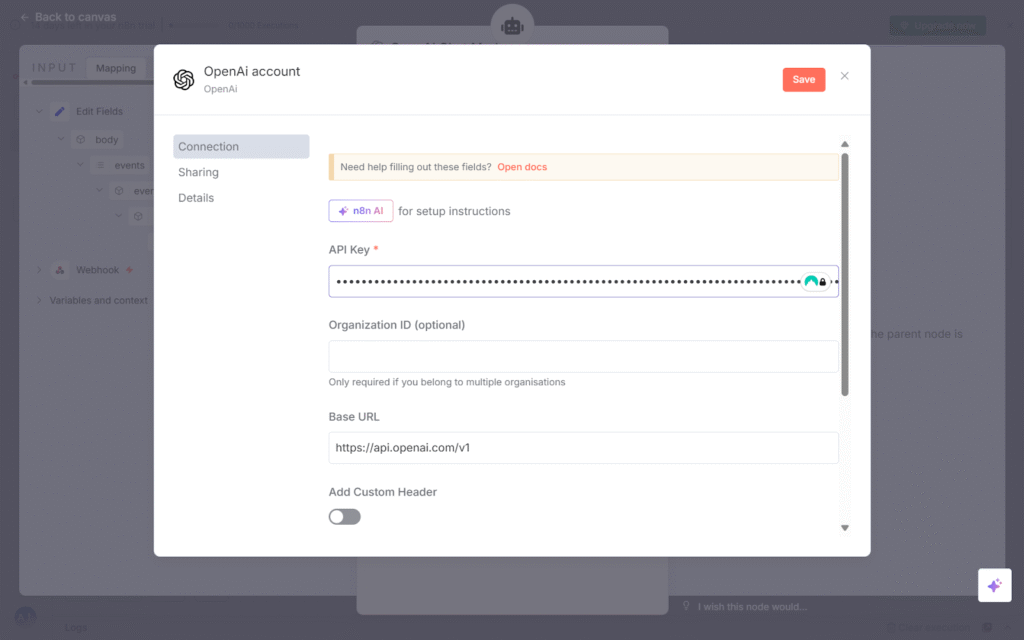Save the OpenAi credential
The image size is (1024, 640).
[x=803, y=80]
